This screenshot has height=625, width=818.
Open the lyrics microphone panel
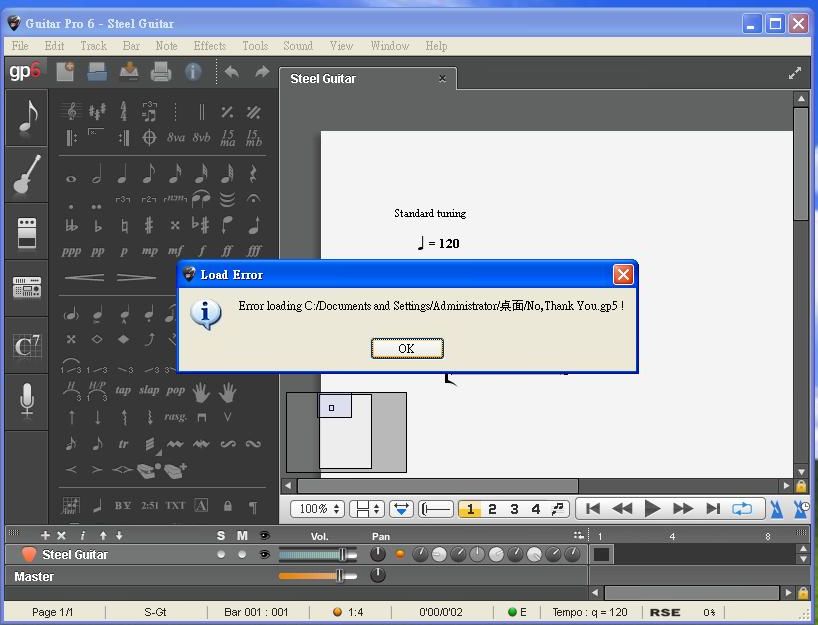(27, 401)
